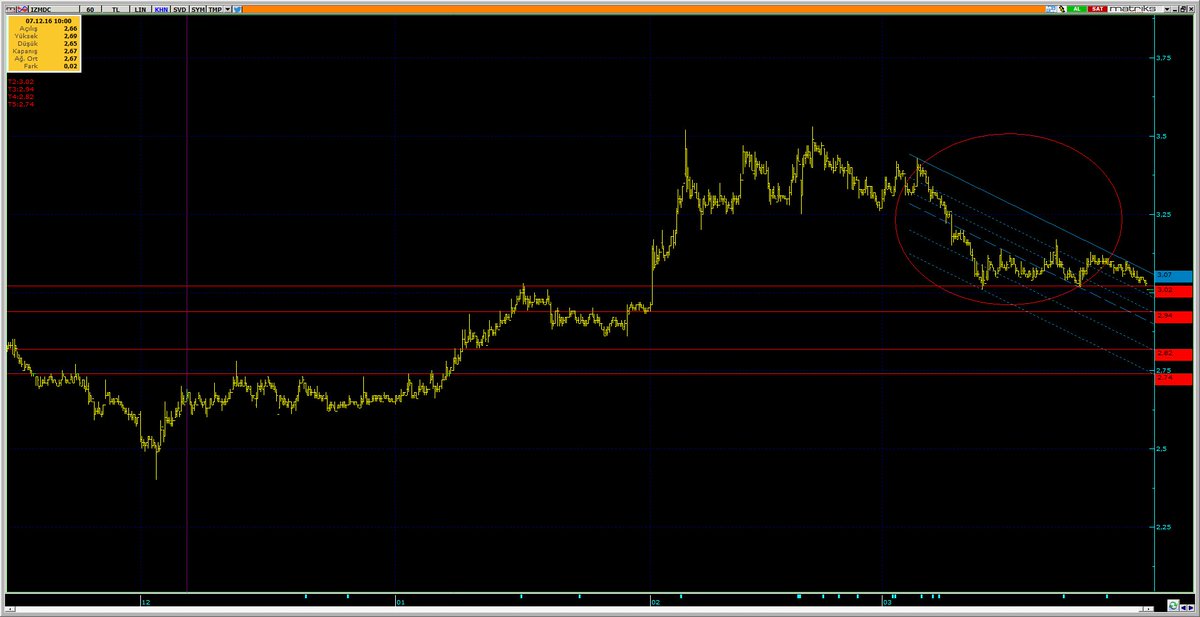
Task: Select the red 2.74 price level label
Action: [1173, 379]
